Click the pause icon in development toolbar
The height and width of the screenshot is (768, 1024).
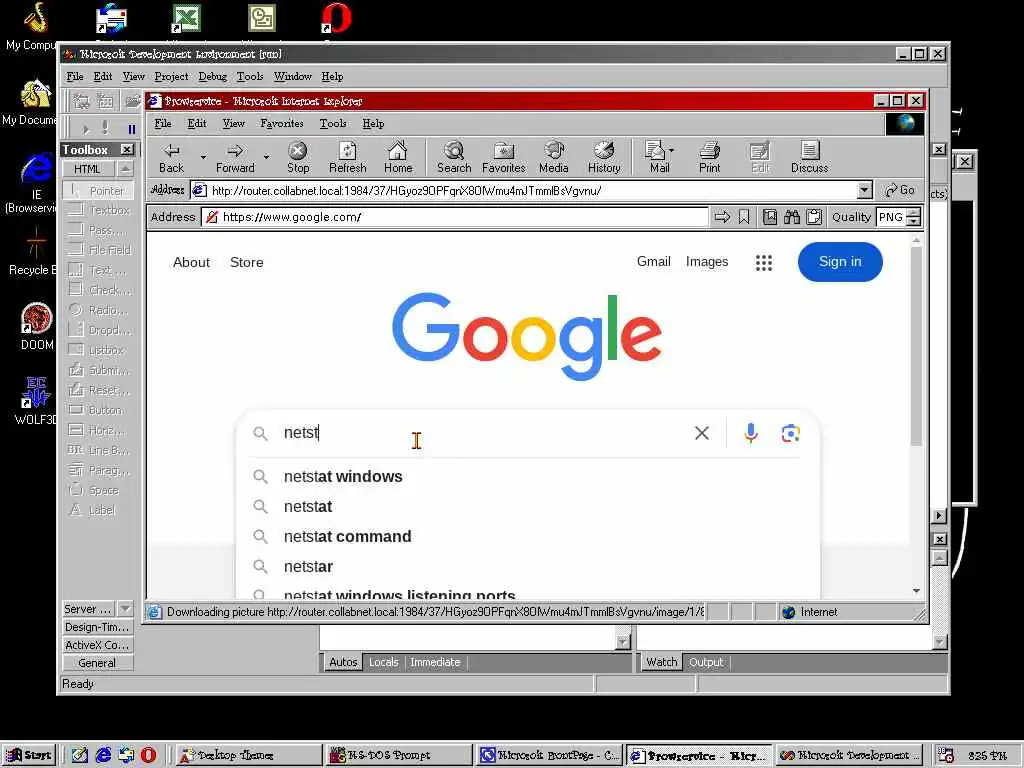132,129
